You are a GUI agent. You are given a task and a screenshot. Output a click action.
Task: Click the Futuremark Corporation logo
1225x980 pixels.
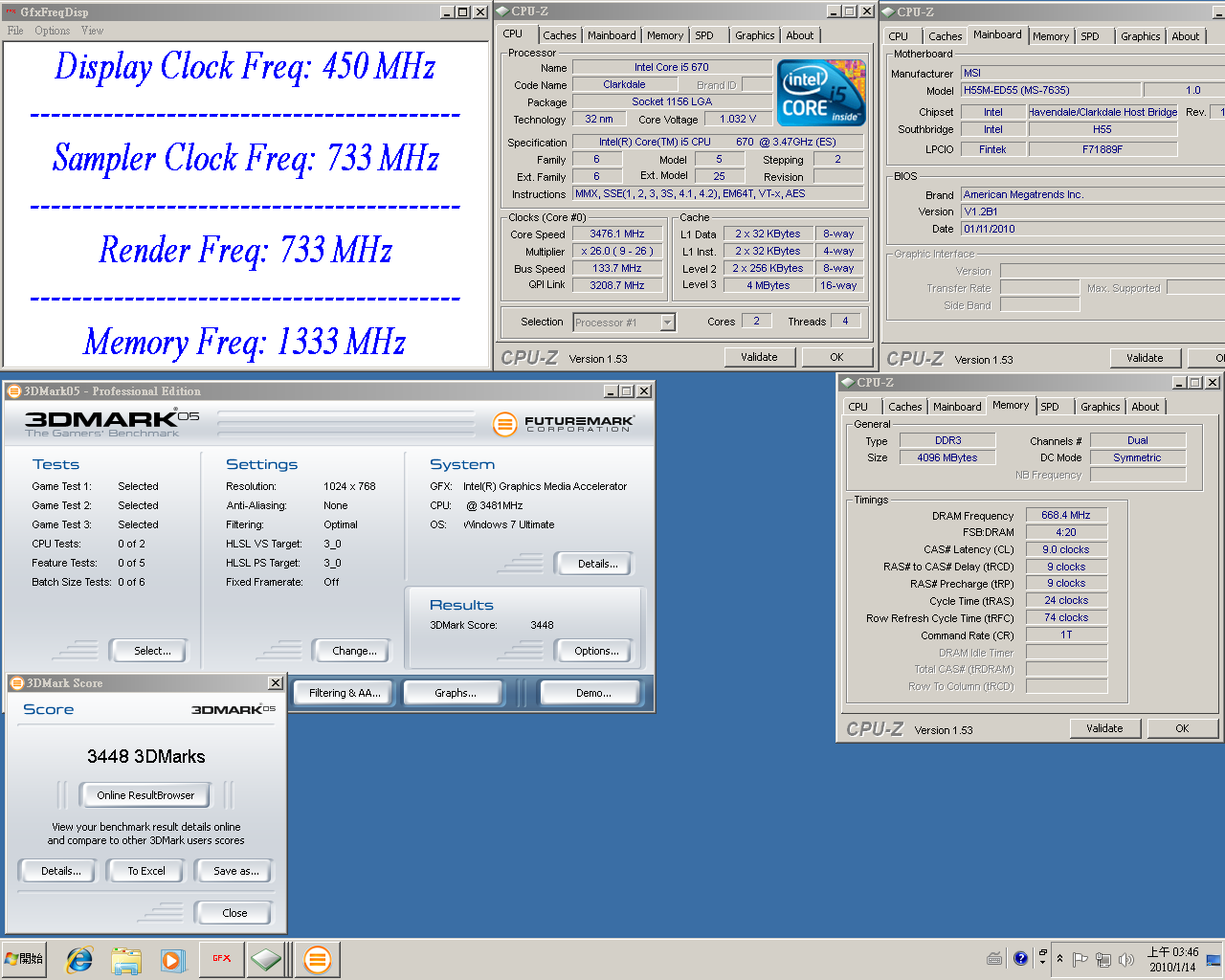[x=564, y=423]
